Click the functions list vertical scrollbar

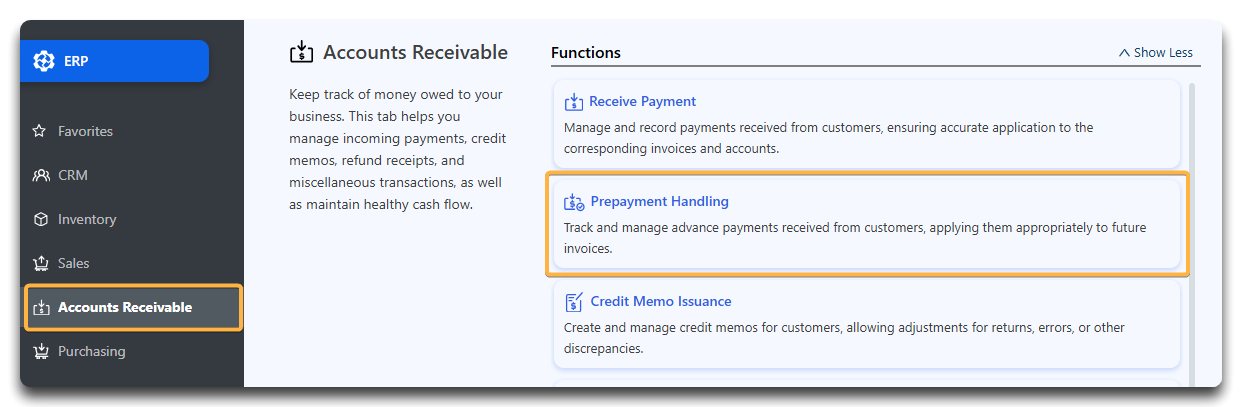point(1190,234)
